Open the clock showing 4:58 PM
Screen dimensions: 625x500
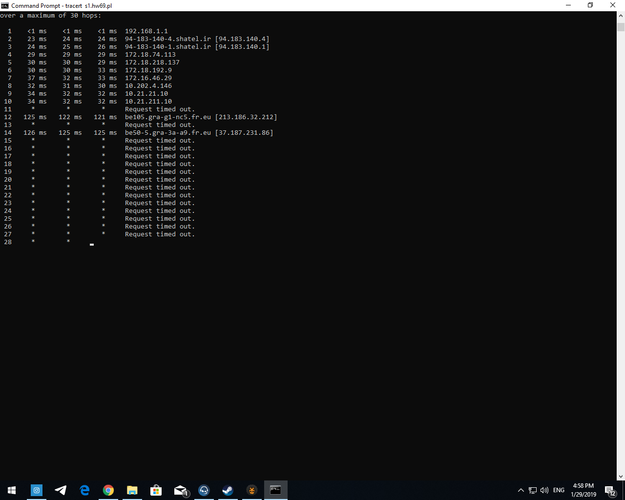coord(584,490)
